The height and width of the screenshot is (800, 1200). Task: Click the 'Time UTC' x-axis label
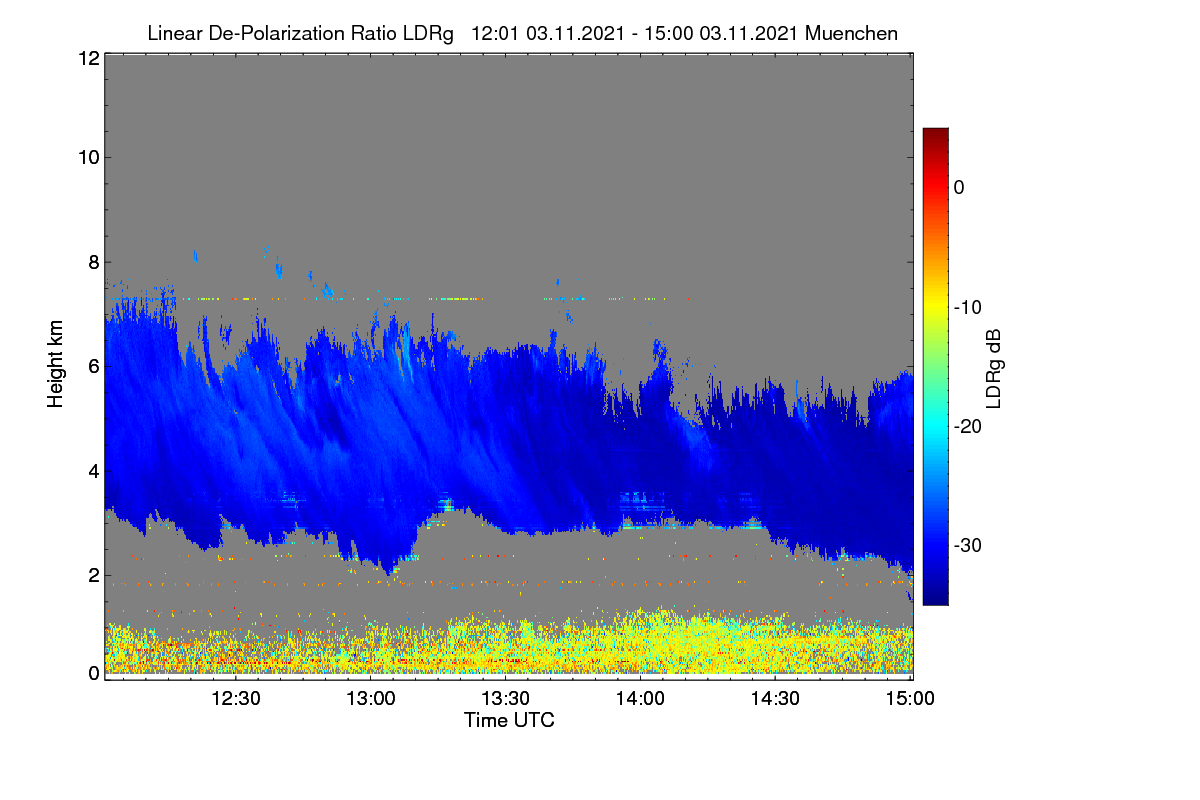pyautogui.click(x=509, y=720)
